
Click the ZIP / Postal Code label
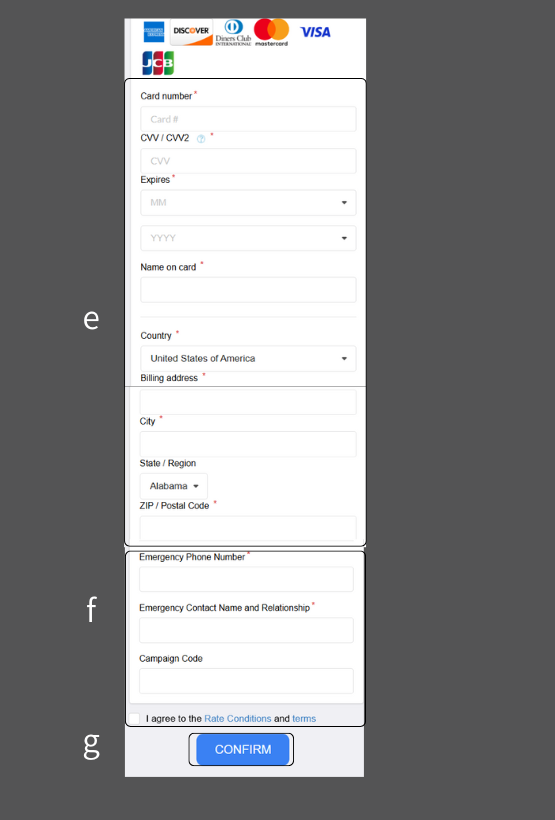(174, 506)
